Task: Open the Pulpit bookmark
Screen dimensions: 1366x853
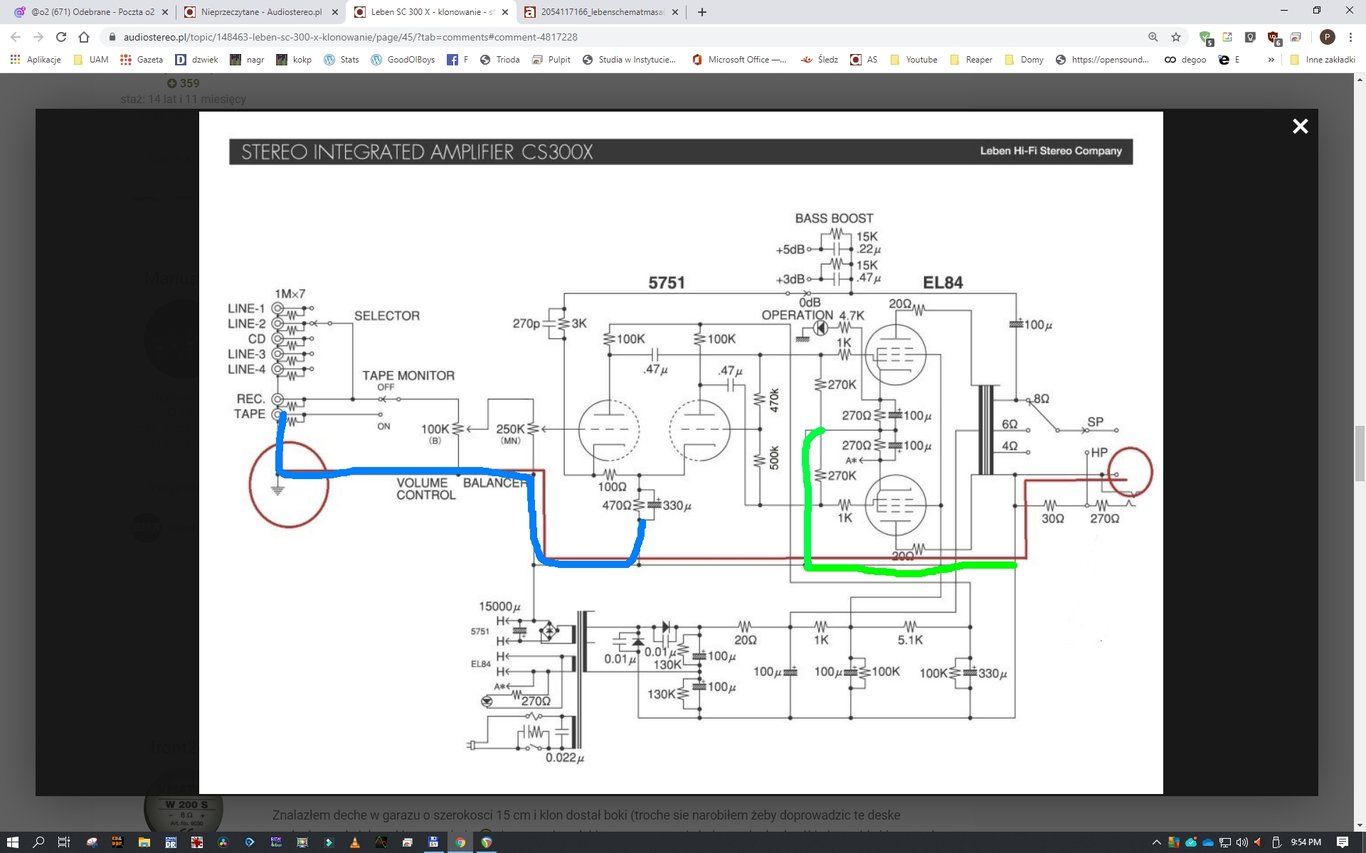Action: [551, 60]
